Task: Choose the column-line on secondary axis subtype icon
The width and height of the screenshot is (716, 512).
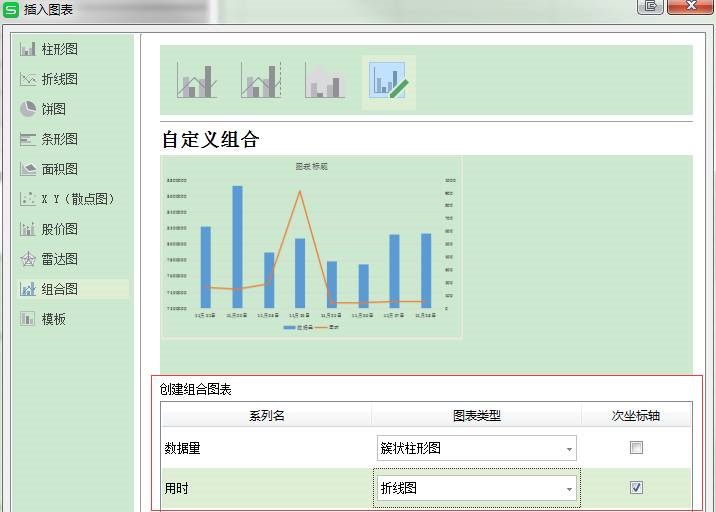Action: point(260,81)
